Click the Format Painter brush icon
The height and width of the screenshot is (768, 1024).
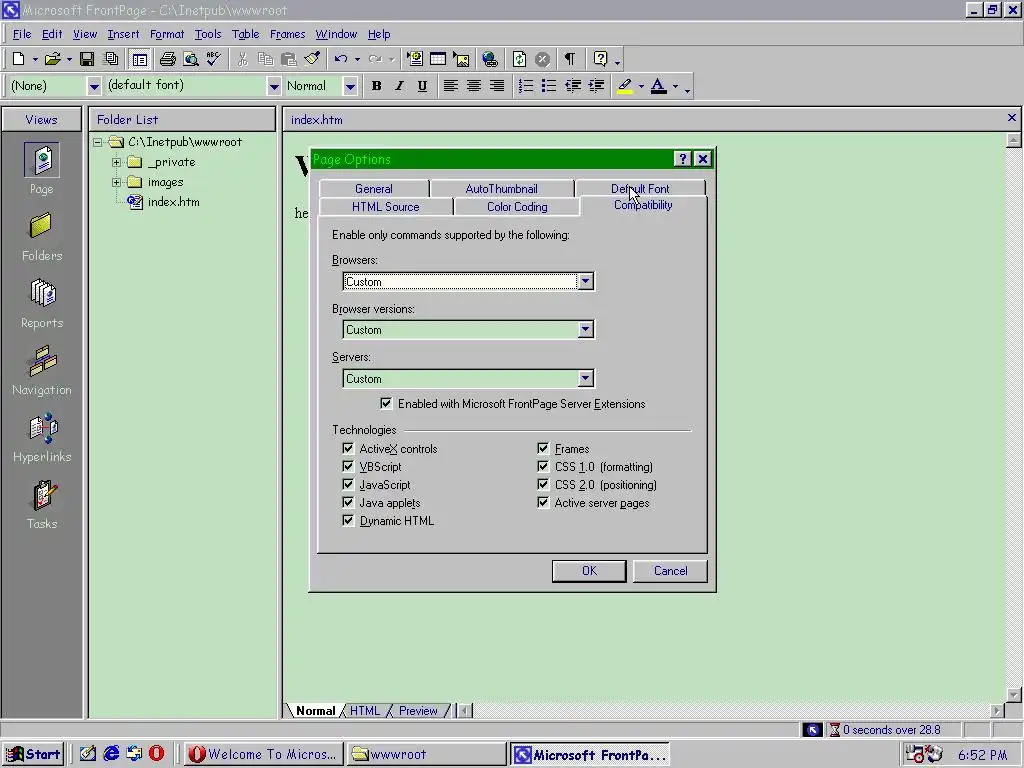click(x=312, y=59)
